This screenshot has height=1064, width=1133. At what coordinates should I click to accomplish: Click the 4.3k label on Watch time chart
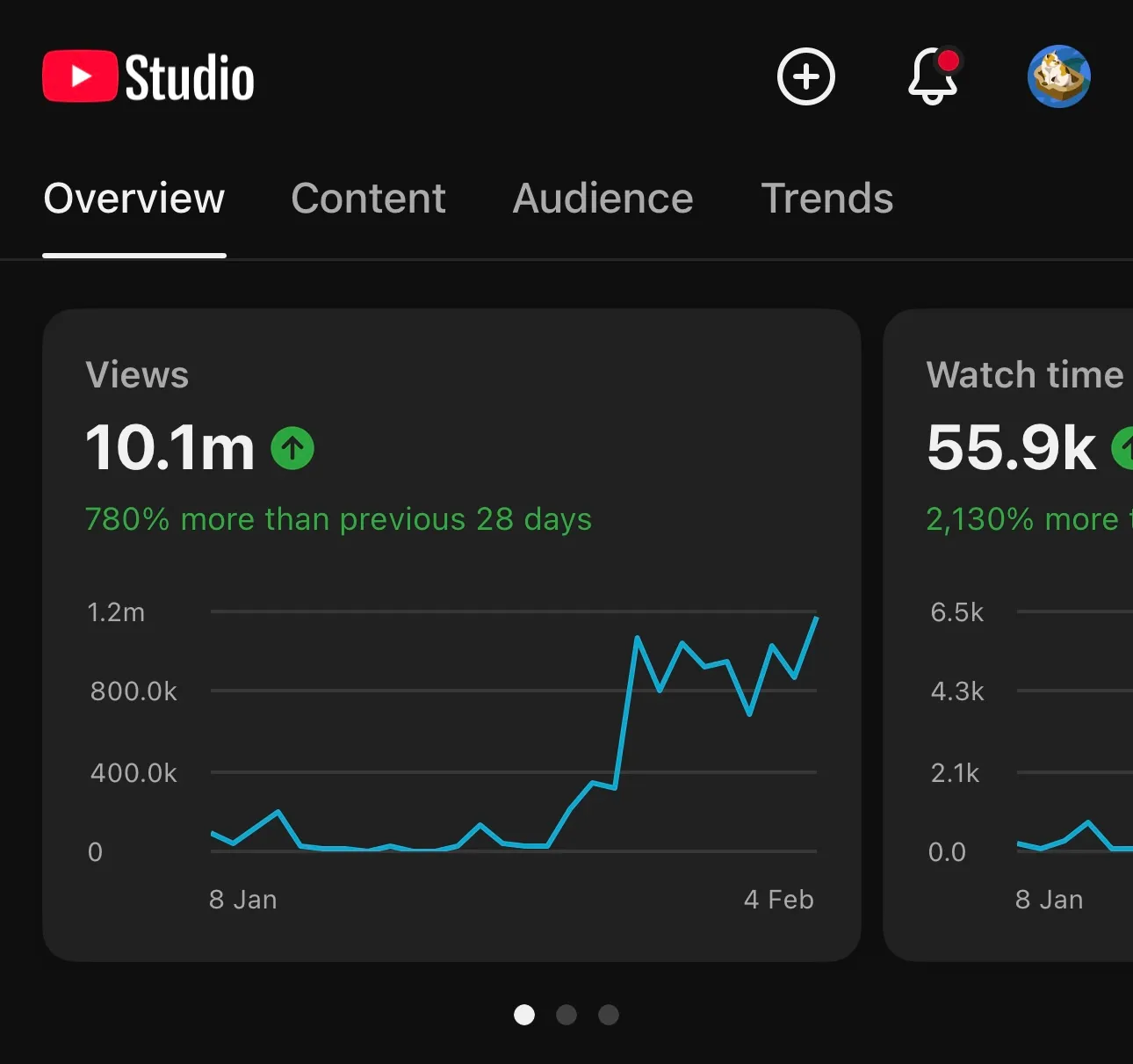coord(957,691)
